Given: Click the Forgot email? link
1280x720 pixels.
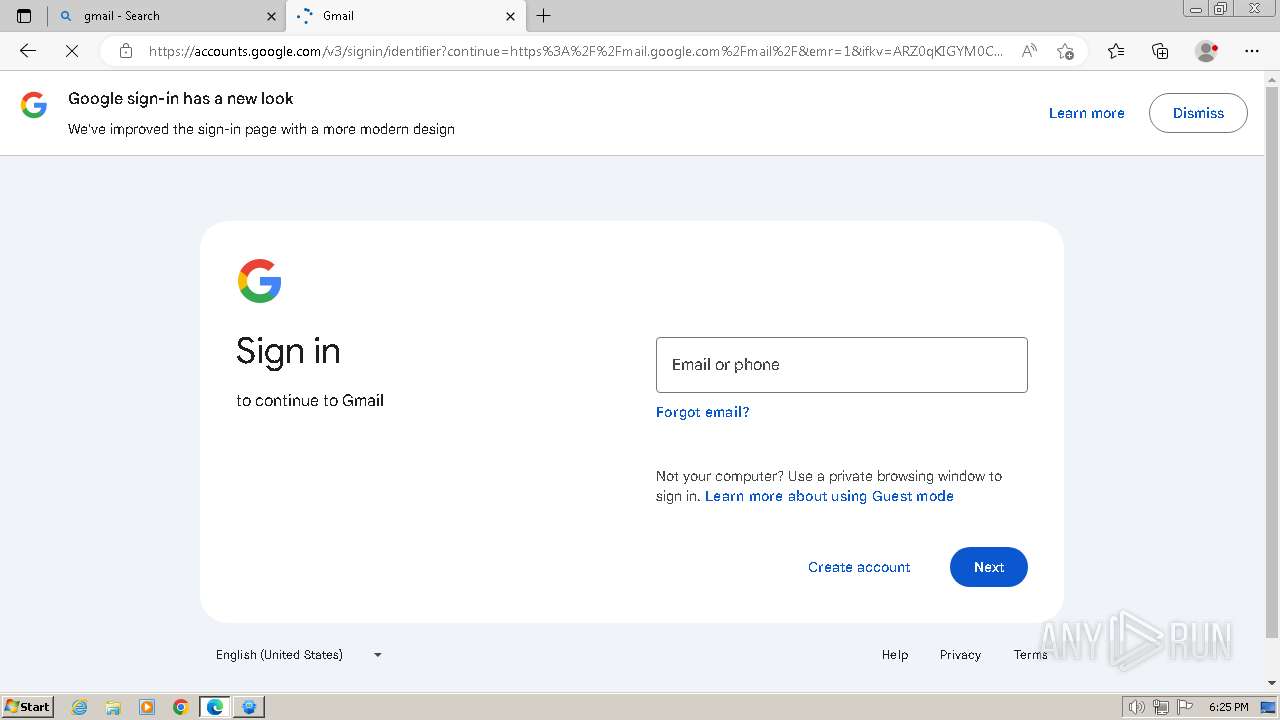Looking at the screenshot, I should click(702, 412).
